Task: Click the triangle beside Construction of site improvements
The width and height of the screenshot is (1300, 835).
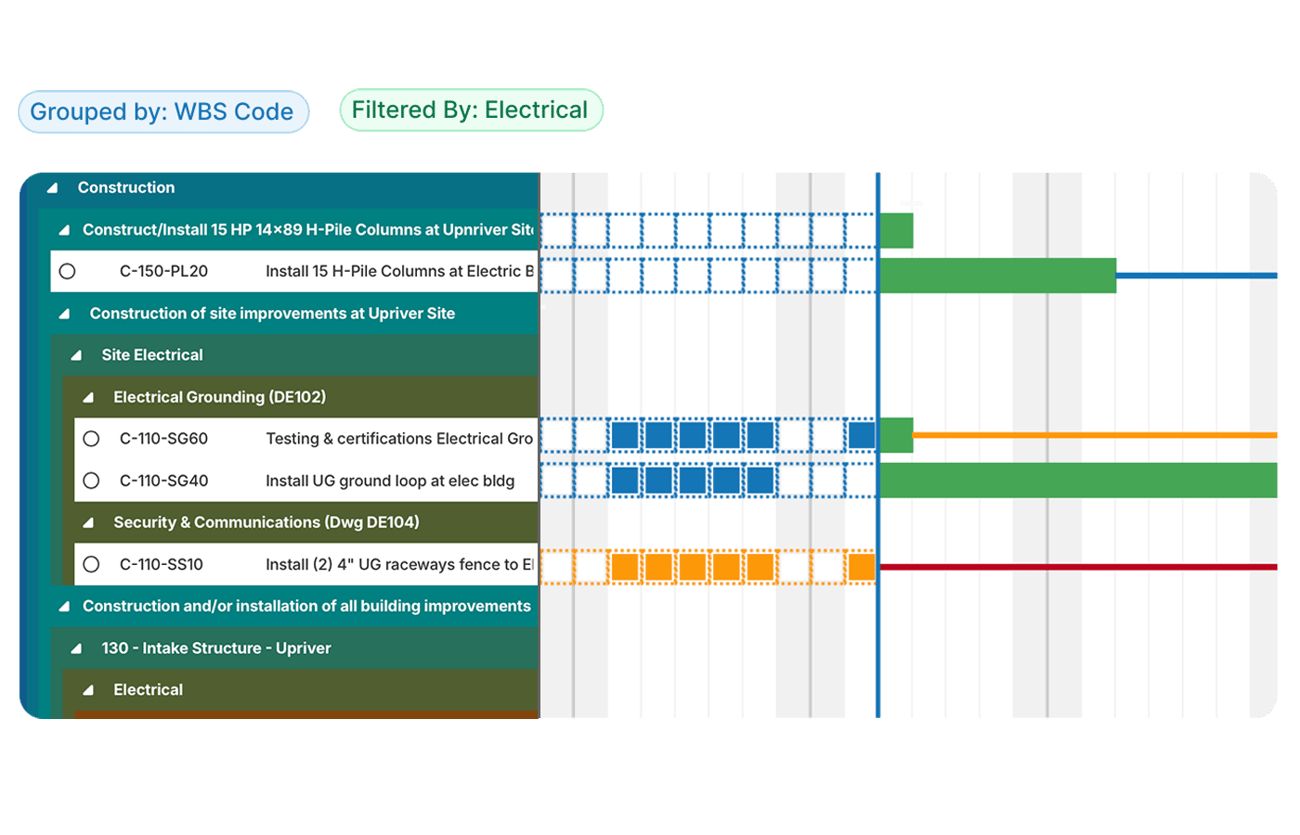Action: point(64,313)
